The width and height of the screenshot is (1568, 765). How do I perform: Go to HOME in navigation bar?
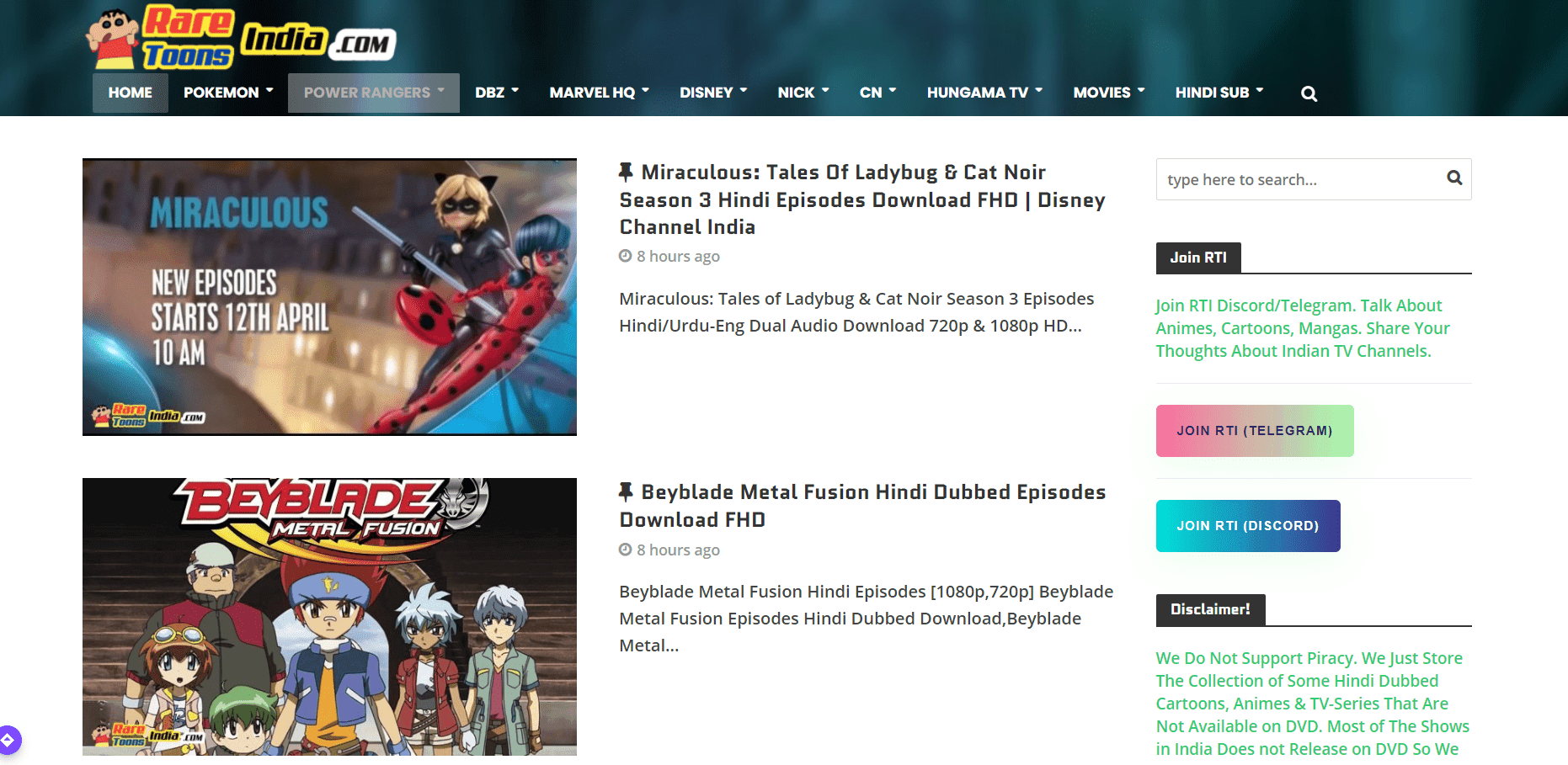click(131, 93)
